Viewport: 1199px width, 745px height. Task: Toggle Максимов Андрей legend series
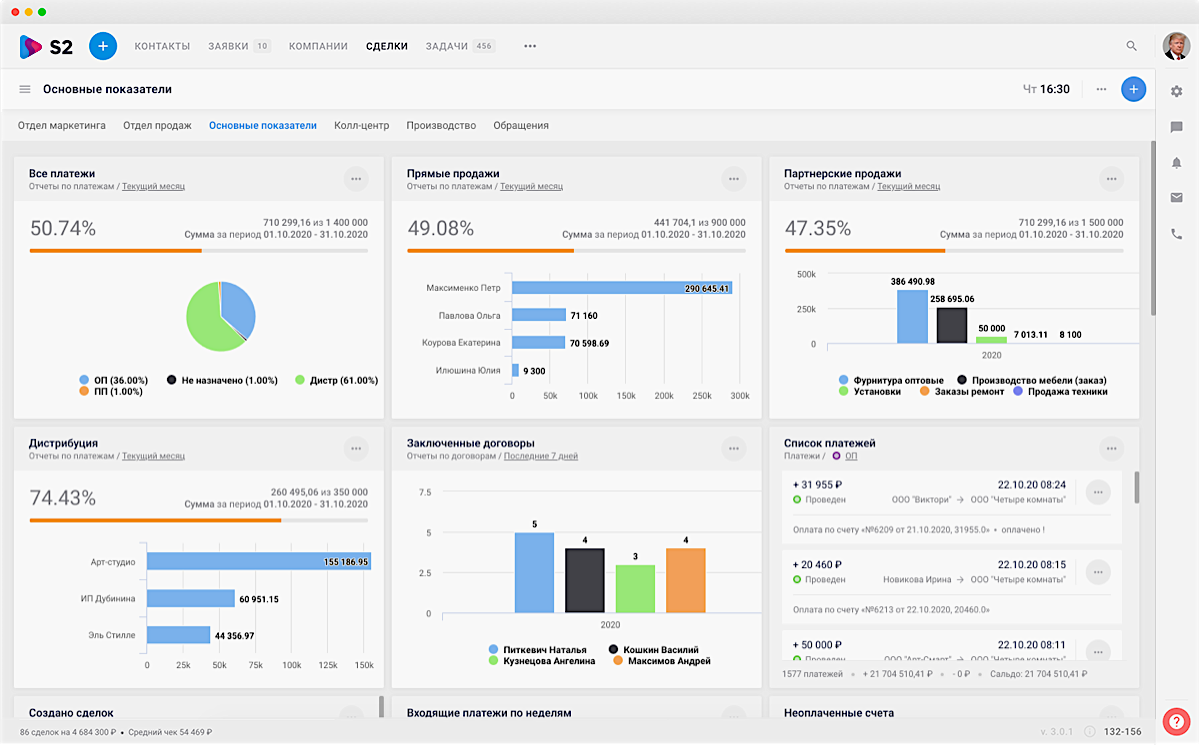point(662,661)
